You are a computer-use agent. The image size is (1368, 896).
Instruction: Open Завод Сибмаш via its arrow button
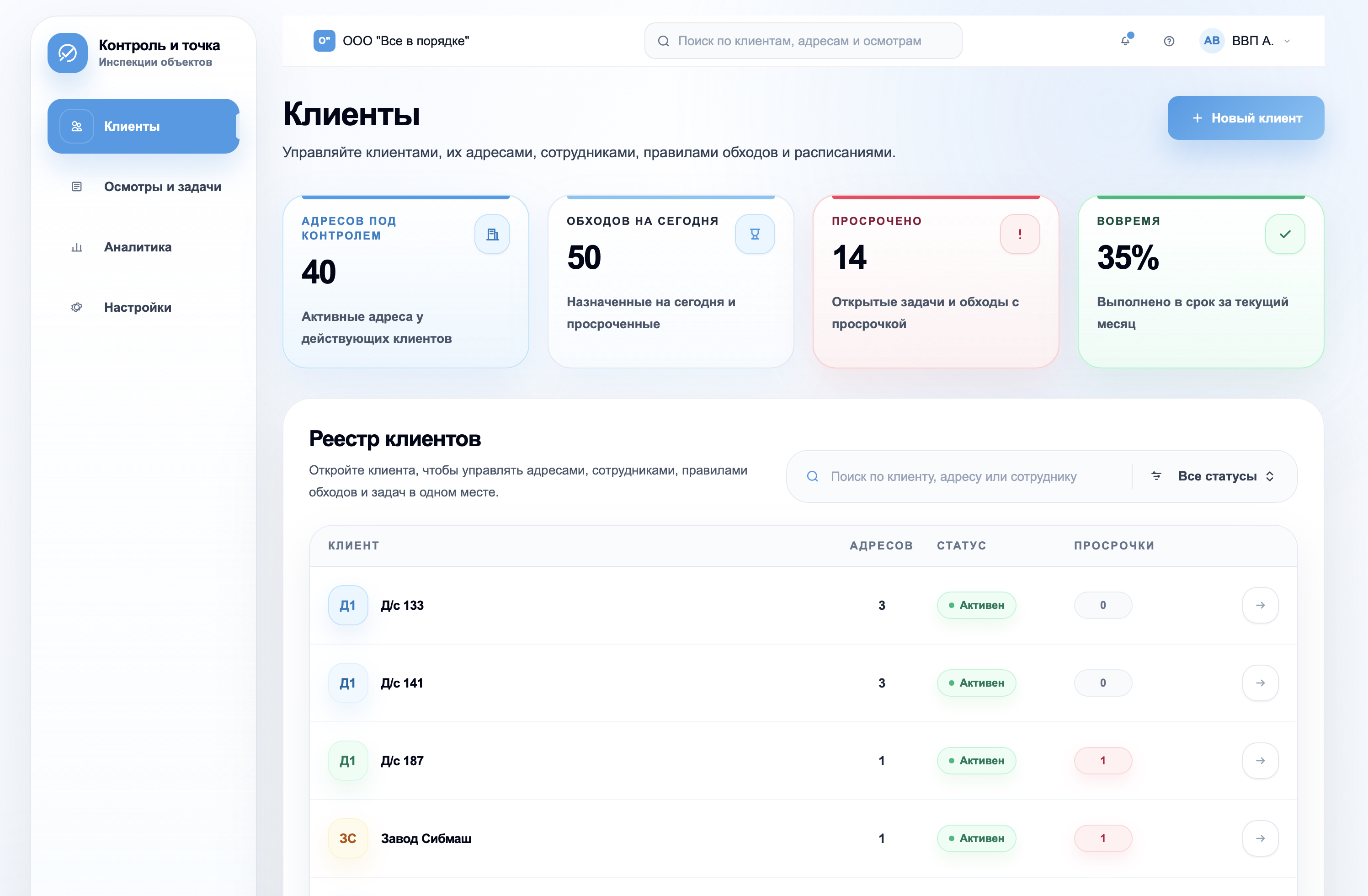tap(1260, 838)
